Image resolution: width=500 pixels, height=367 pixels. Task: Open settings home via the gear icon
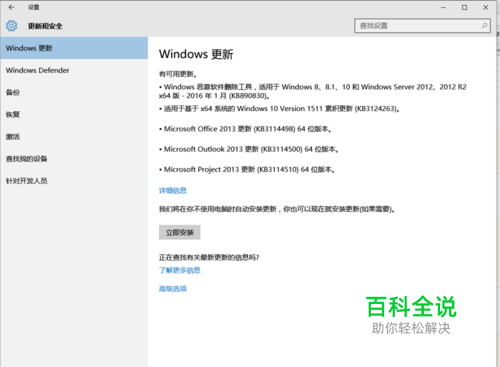coord(11,26)
